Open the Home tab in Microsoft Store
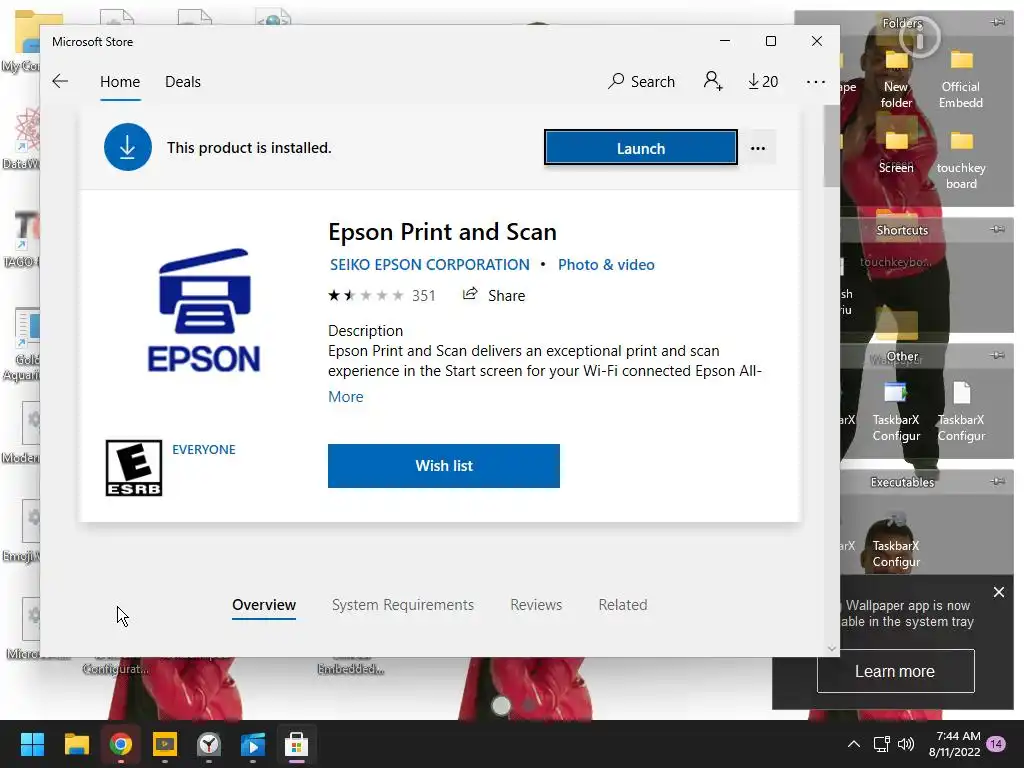Viewport: 1024px width, 768px height. [120, 82]
